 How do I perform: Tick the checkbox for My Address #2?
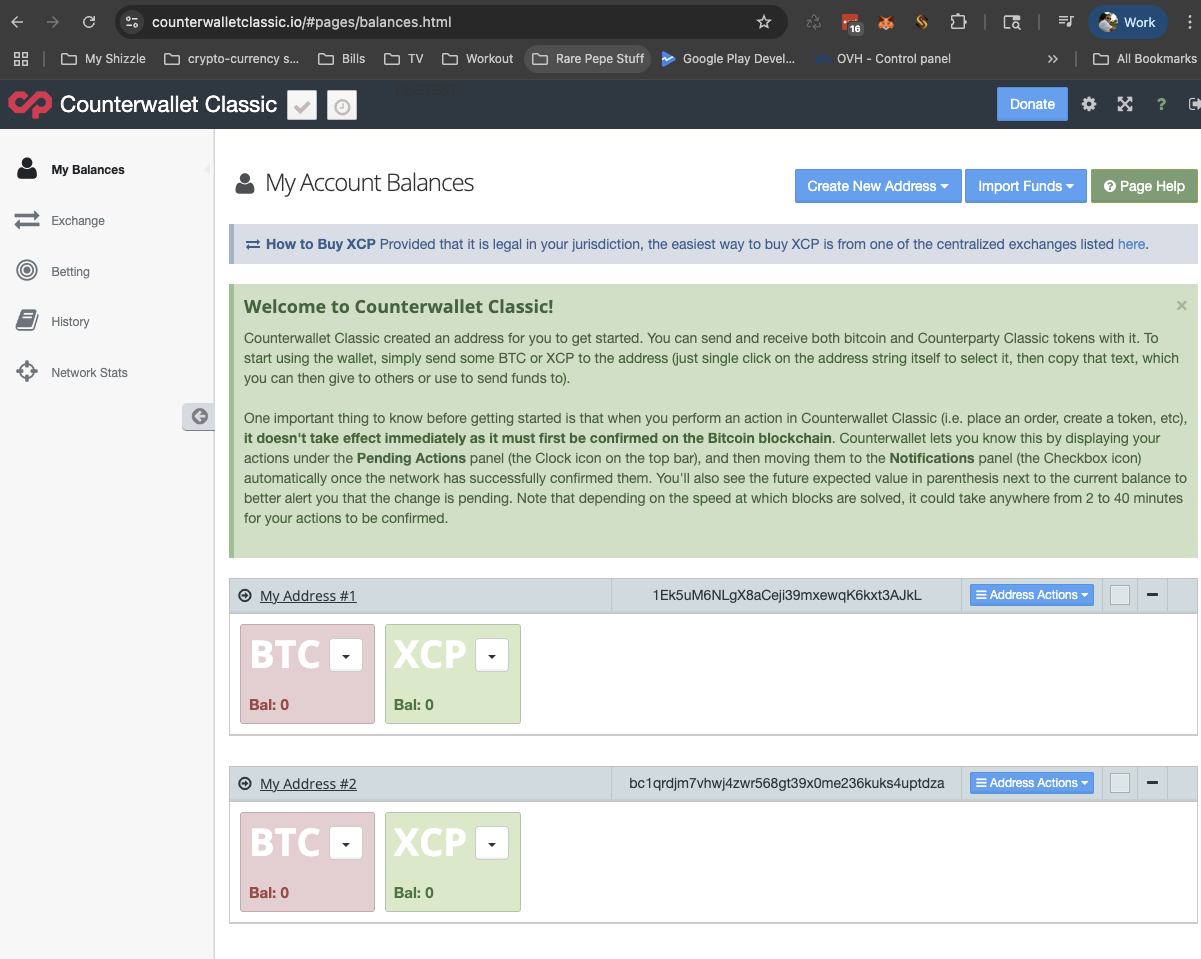point(1120,783)
